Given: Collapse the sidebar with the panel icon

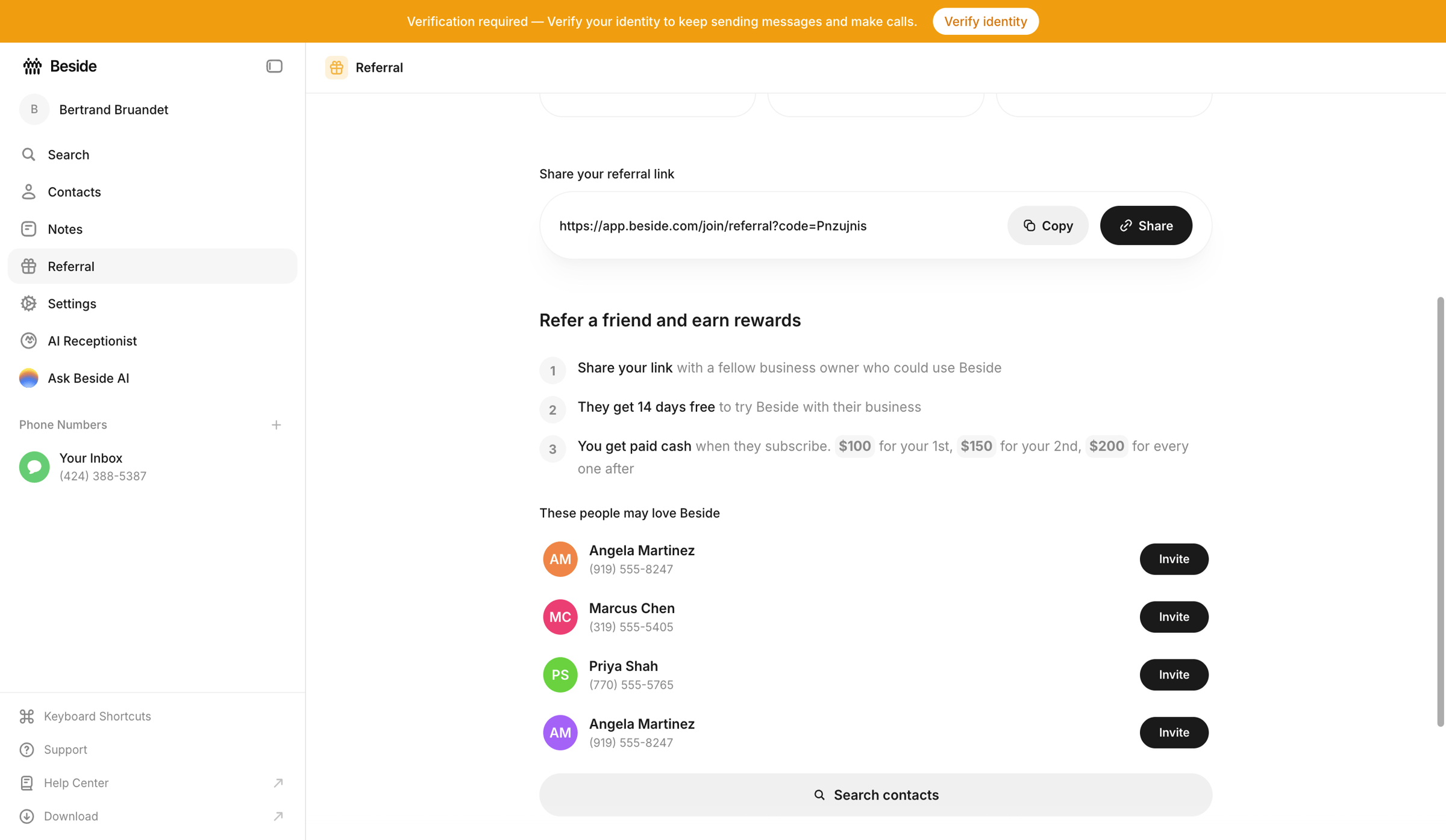Looking at the screenshot, I should [274, 66].
